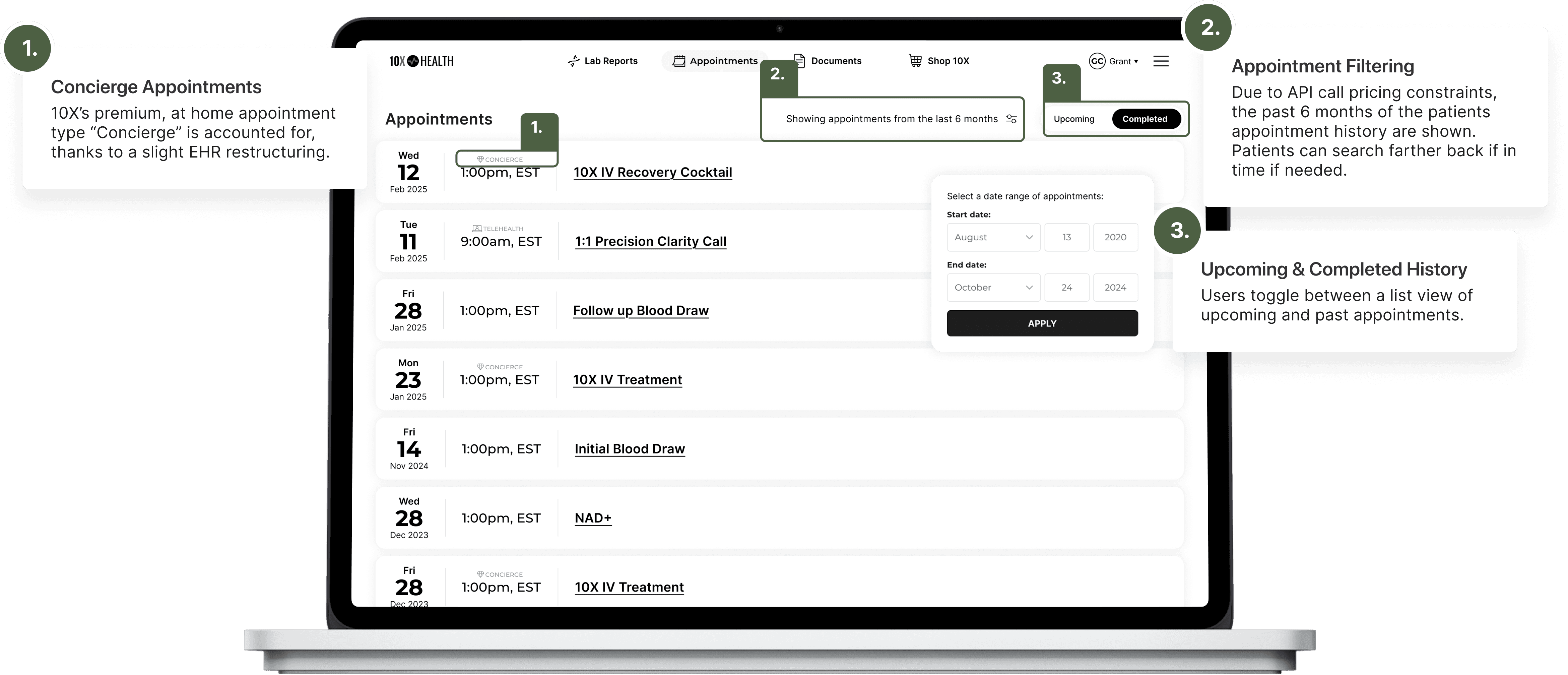Screen dimensions: 1568x675
Task: Click the end date day field 24
Action: (x=1066, y=287)
